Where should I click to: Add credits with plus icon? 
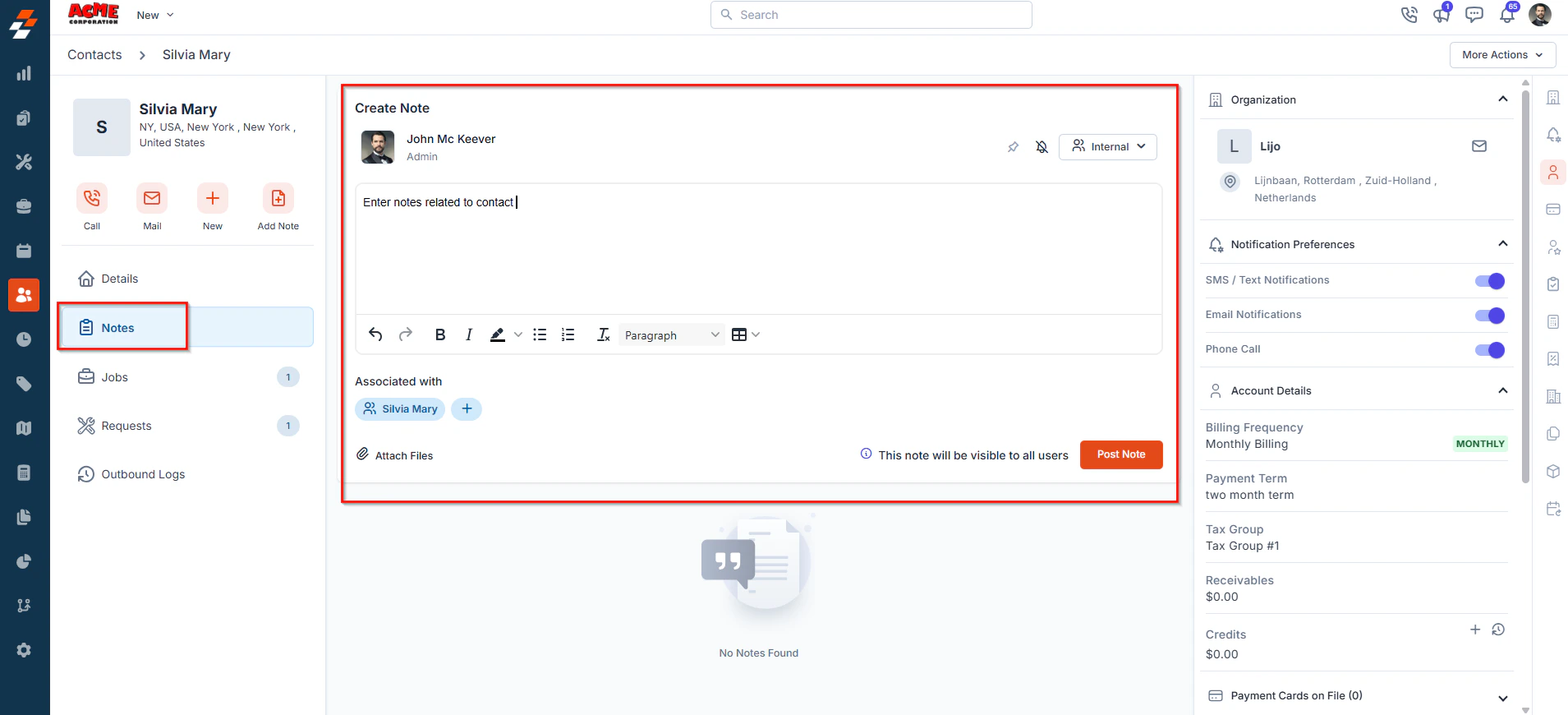click(x=1474, y=630)
